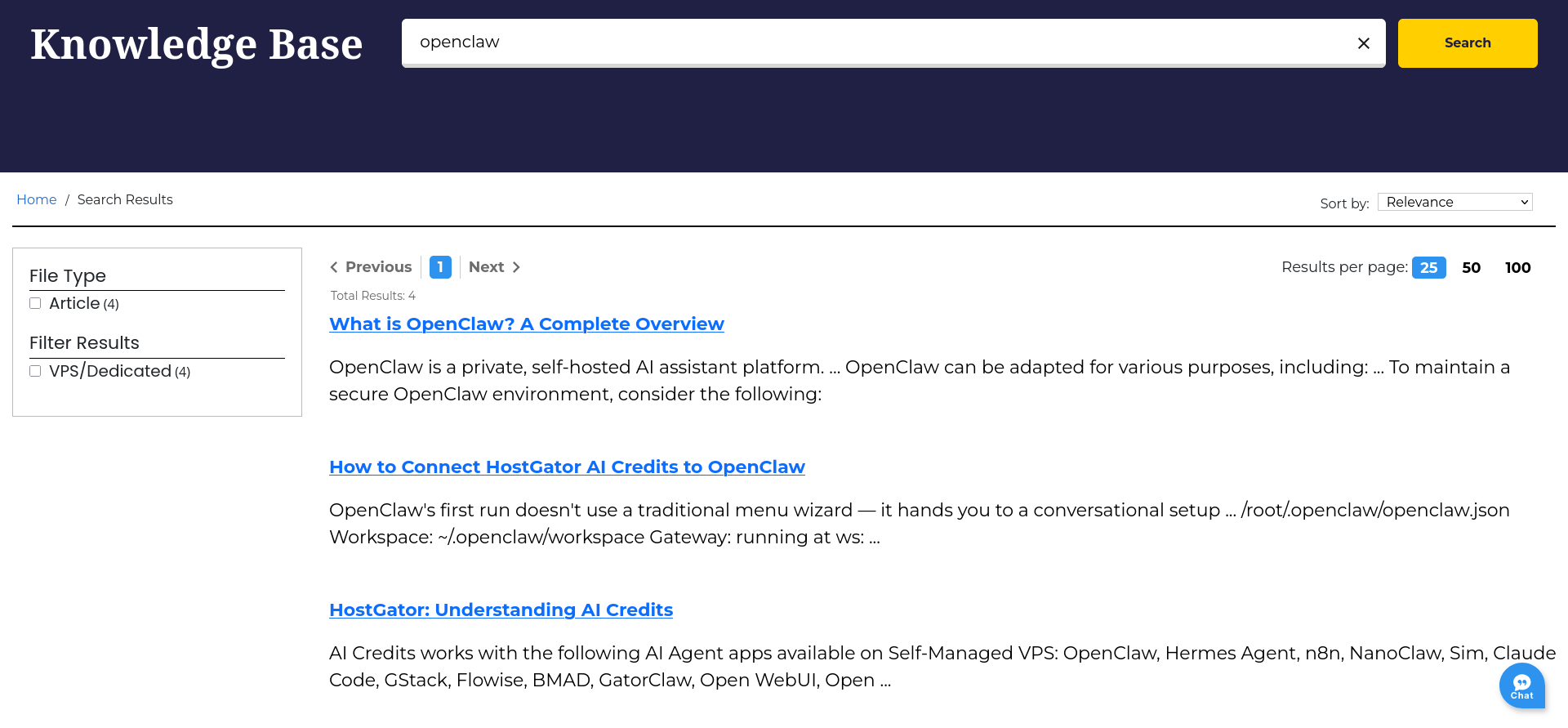
Task: Open the Sort by Relevance dropdown
Action: pos(1454,202)
